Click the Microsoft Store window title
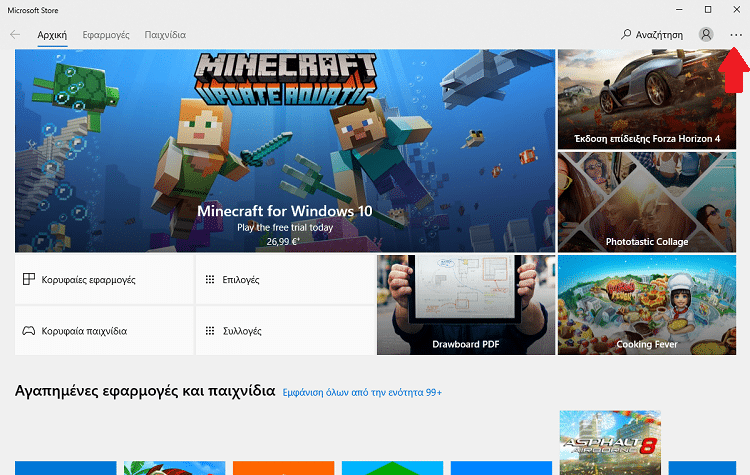The width and height of the screenshot is (750, 475). click(33, 10)
